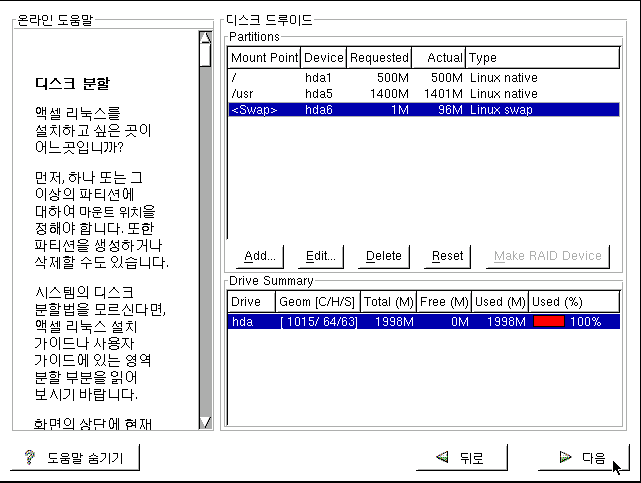
Task: Click the Make RAID Device button
Action: click(x=549, y=256)
